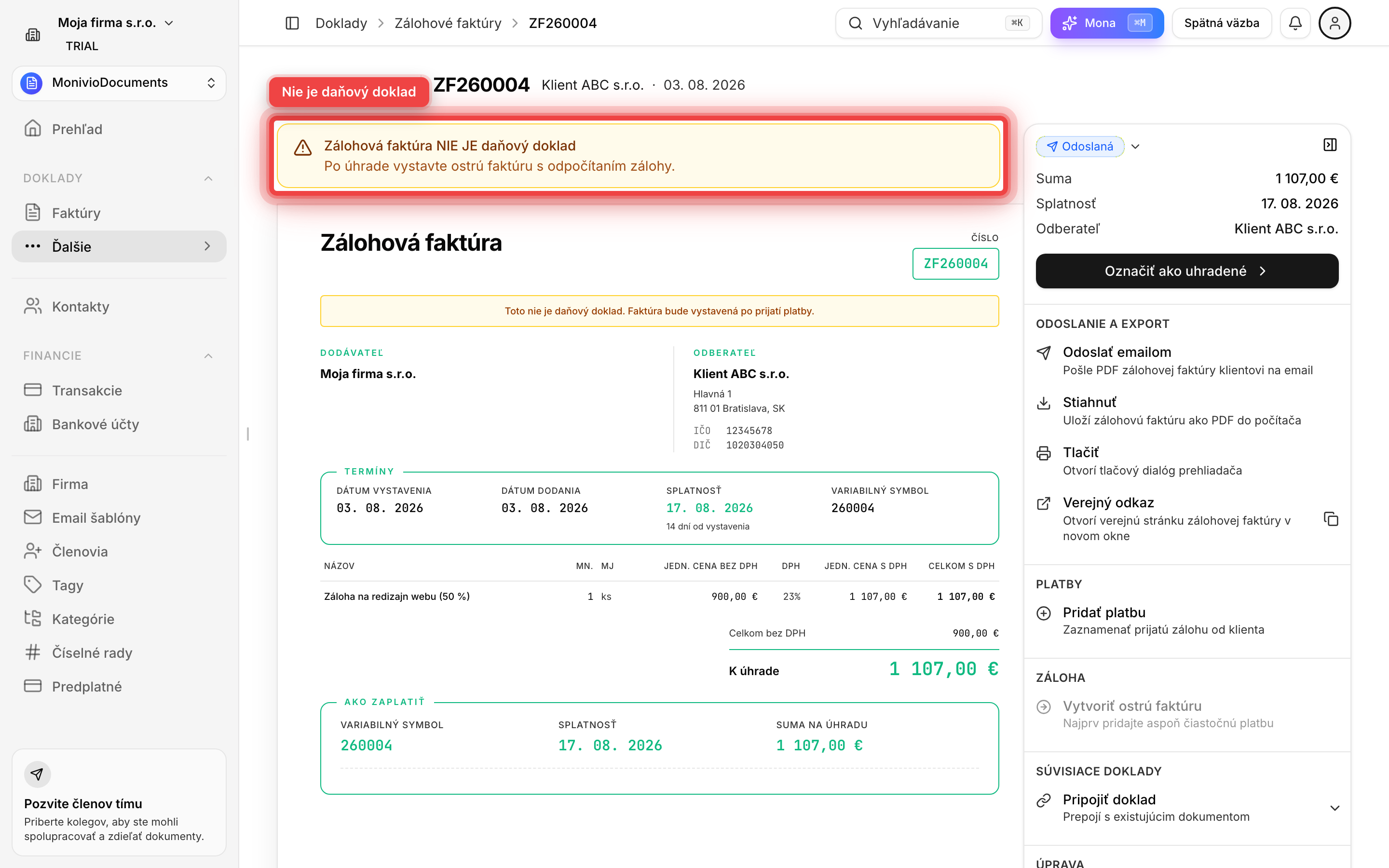Click the ZF260004 number badge on invoice
Image resolution: width=1389 pixels, height=868 pixels.
955,263
